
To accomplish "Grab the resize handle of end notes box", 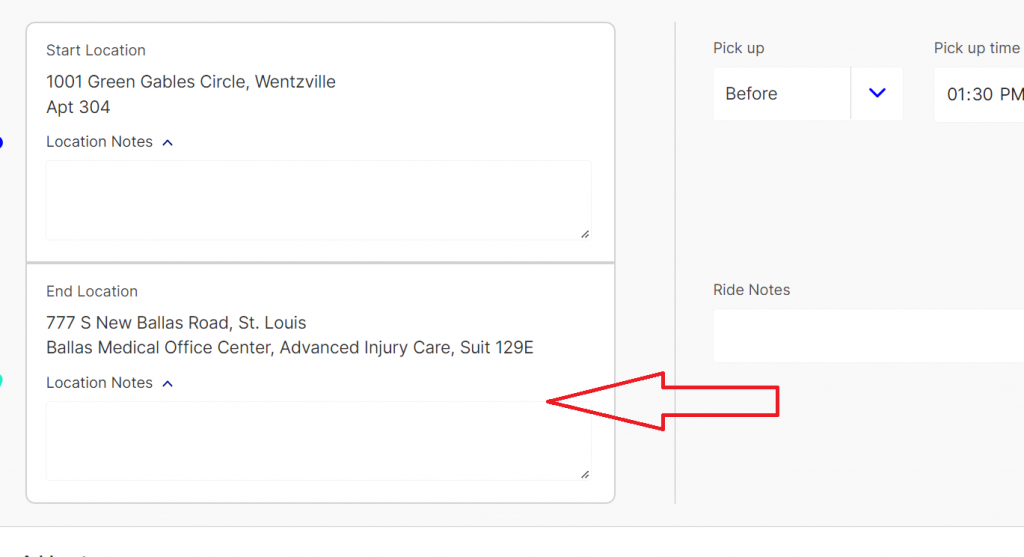I will (584, 474).
